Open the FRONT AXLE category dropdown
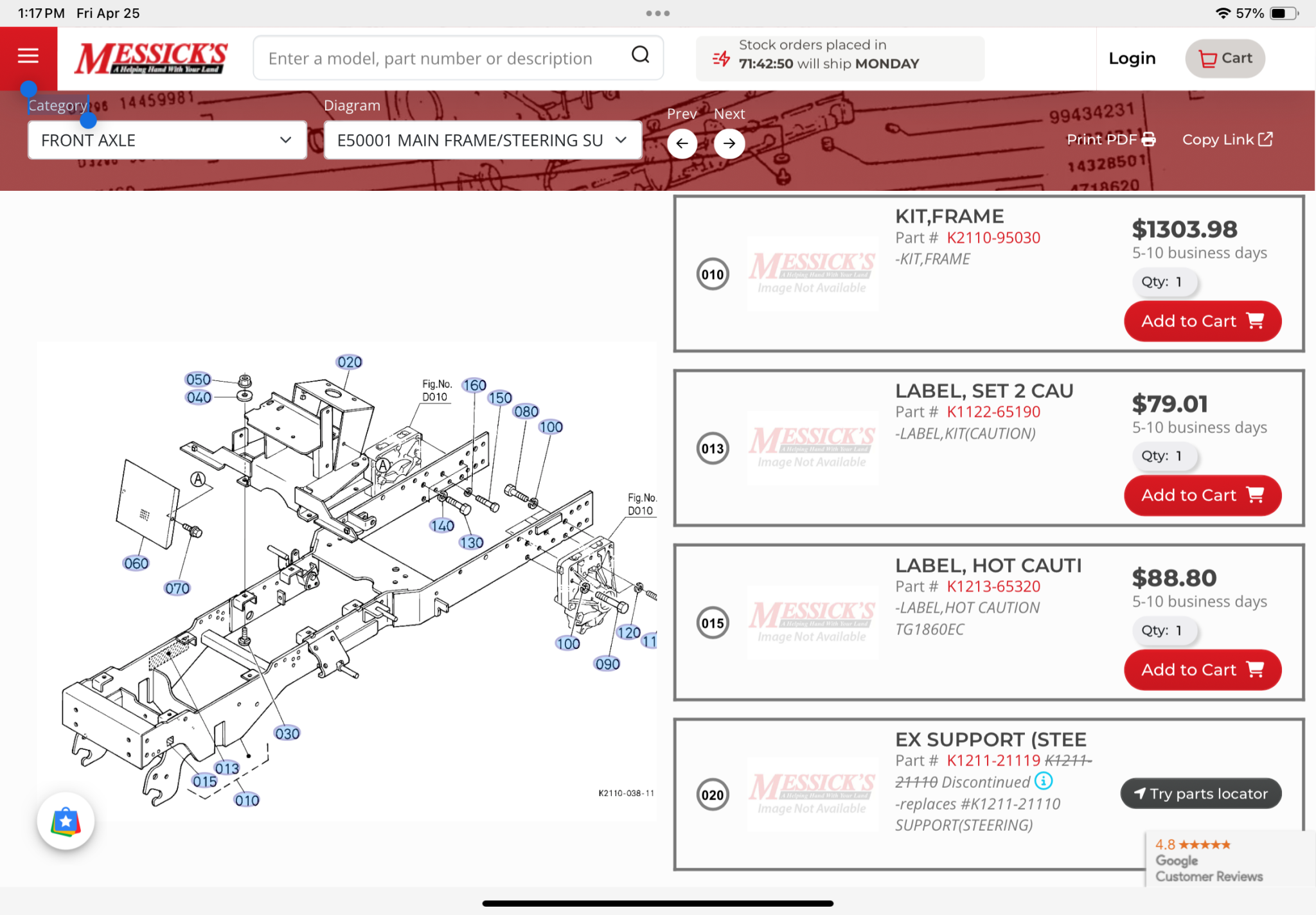 tap(167, 140)
